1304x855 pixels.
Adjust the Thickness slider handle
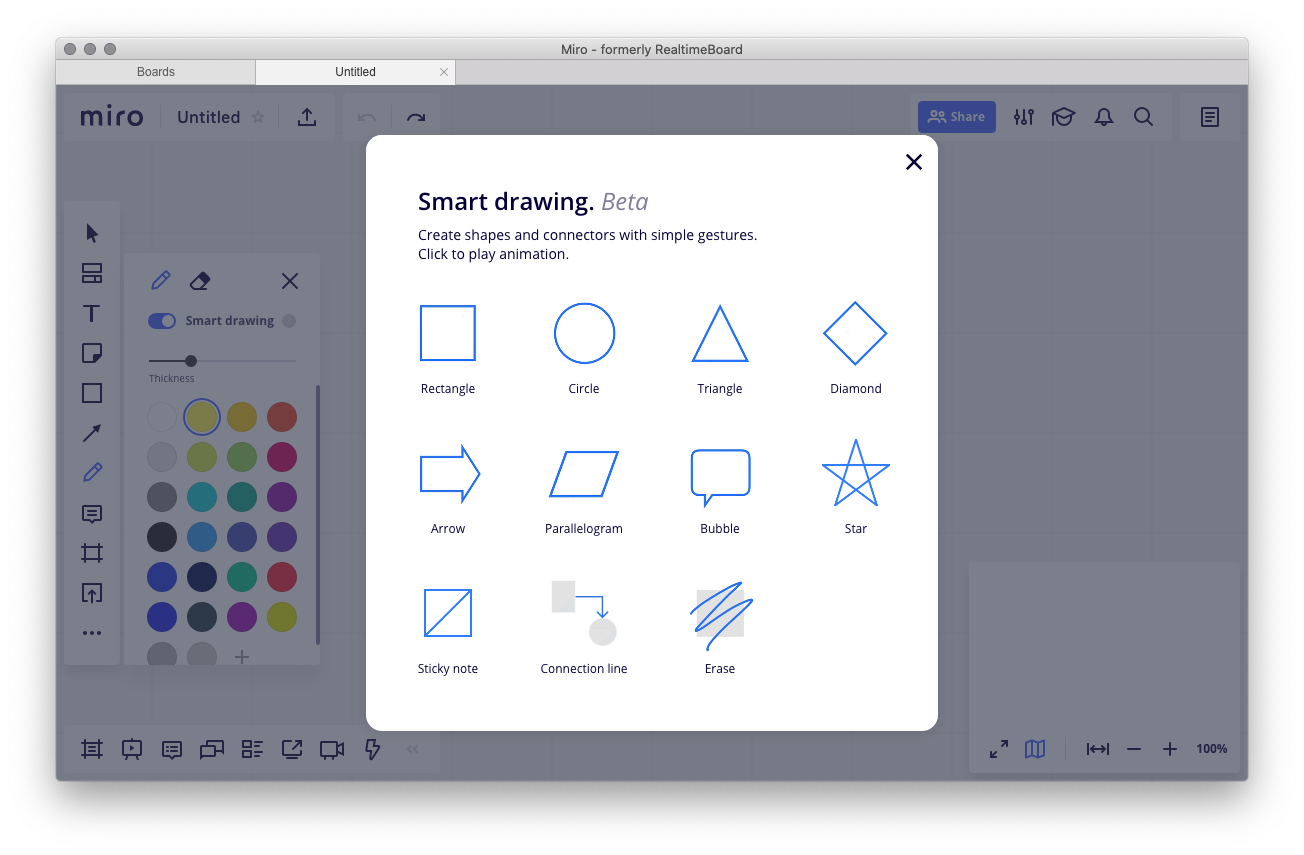point(191,361)
